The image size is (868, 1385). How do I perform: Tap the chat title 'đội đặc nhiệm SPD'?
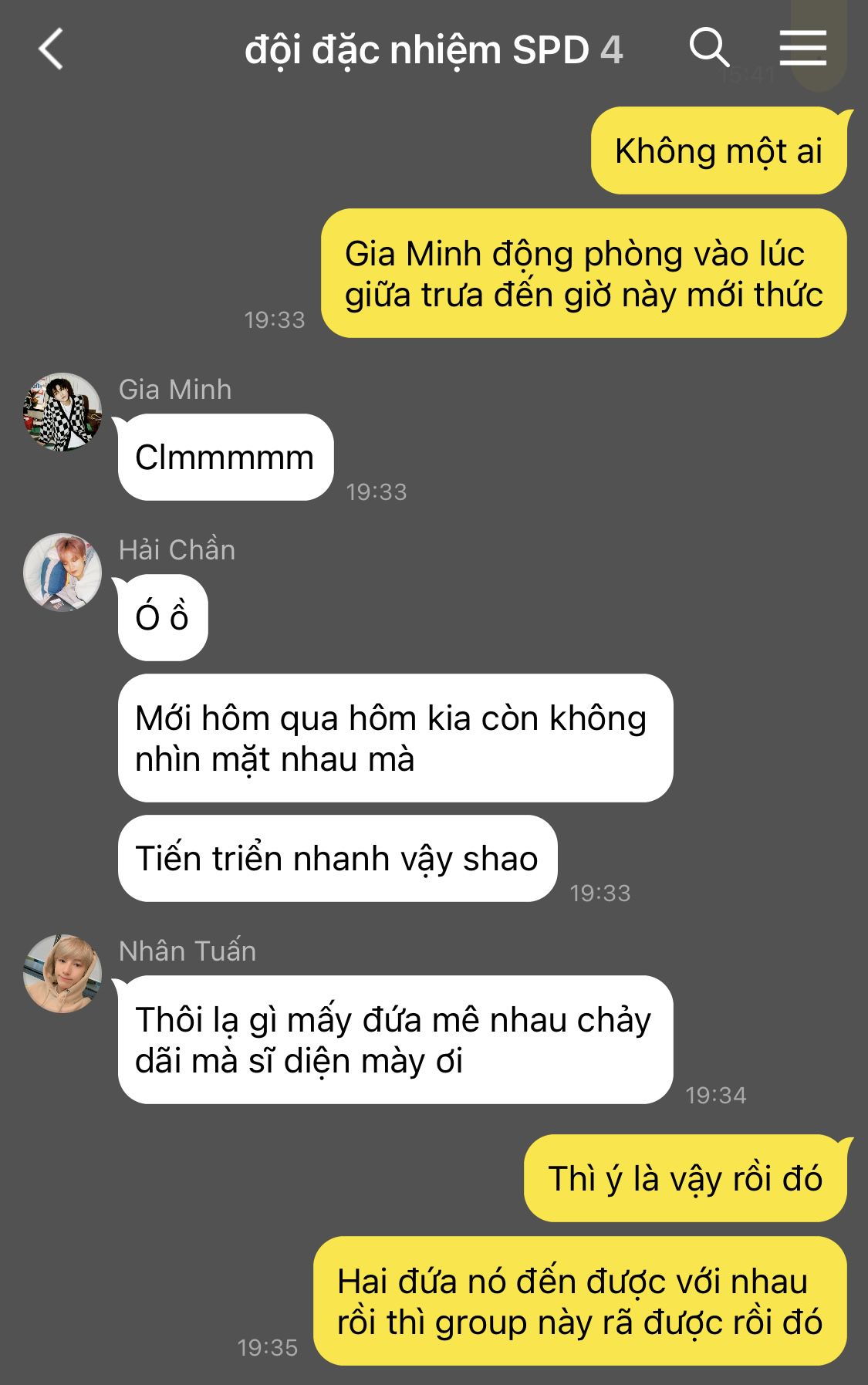tap(417, 51)
